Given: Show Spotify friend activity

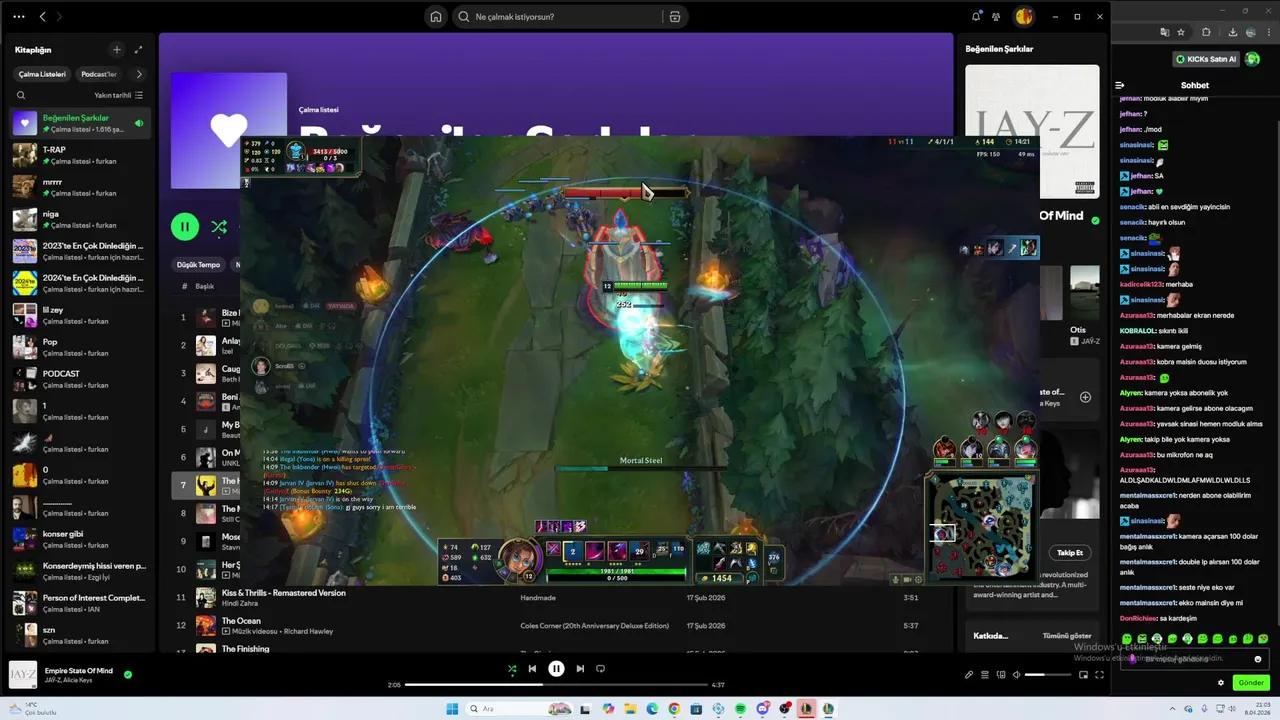Looking at the screenshot, I should click(996, 17).
